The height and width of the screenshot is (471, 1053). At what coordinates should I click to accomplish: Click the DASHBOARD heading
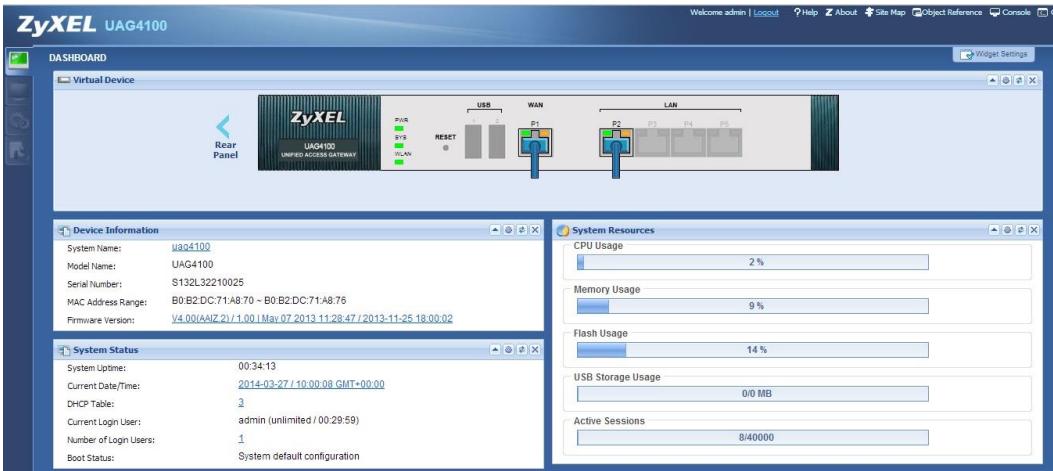(77, 58)
